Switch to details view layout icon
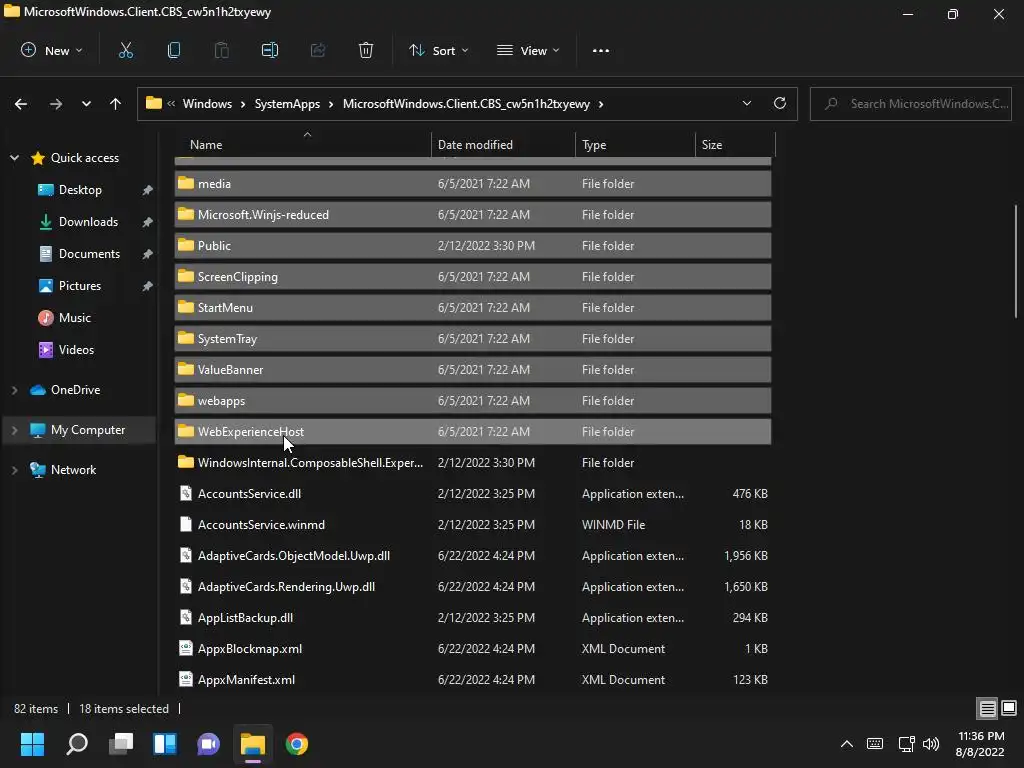 click(987, 708)
